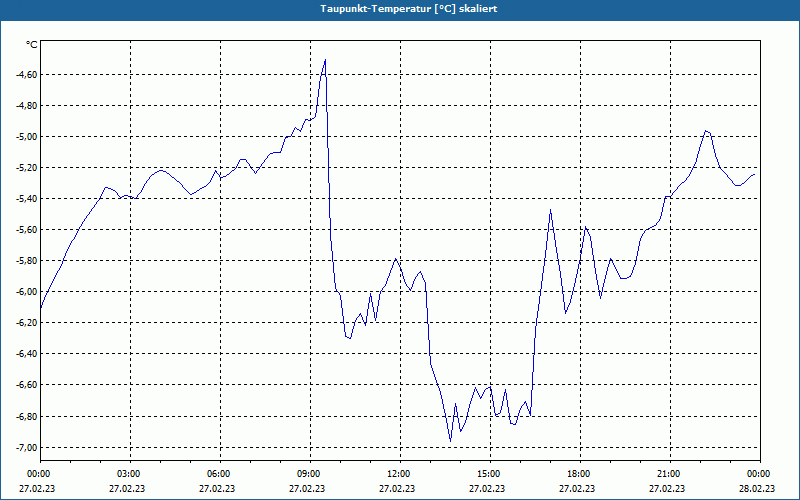800x500 pixels.
Task: Select the -5,40 y-axis label
Action: coord(26,198)
